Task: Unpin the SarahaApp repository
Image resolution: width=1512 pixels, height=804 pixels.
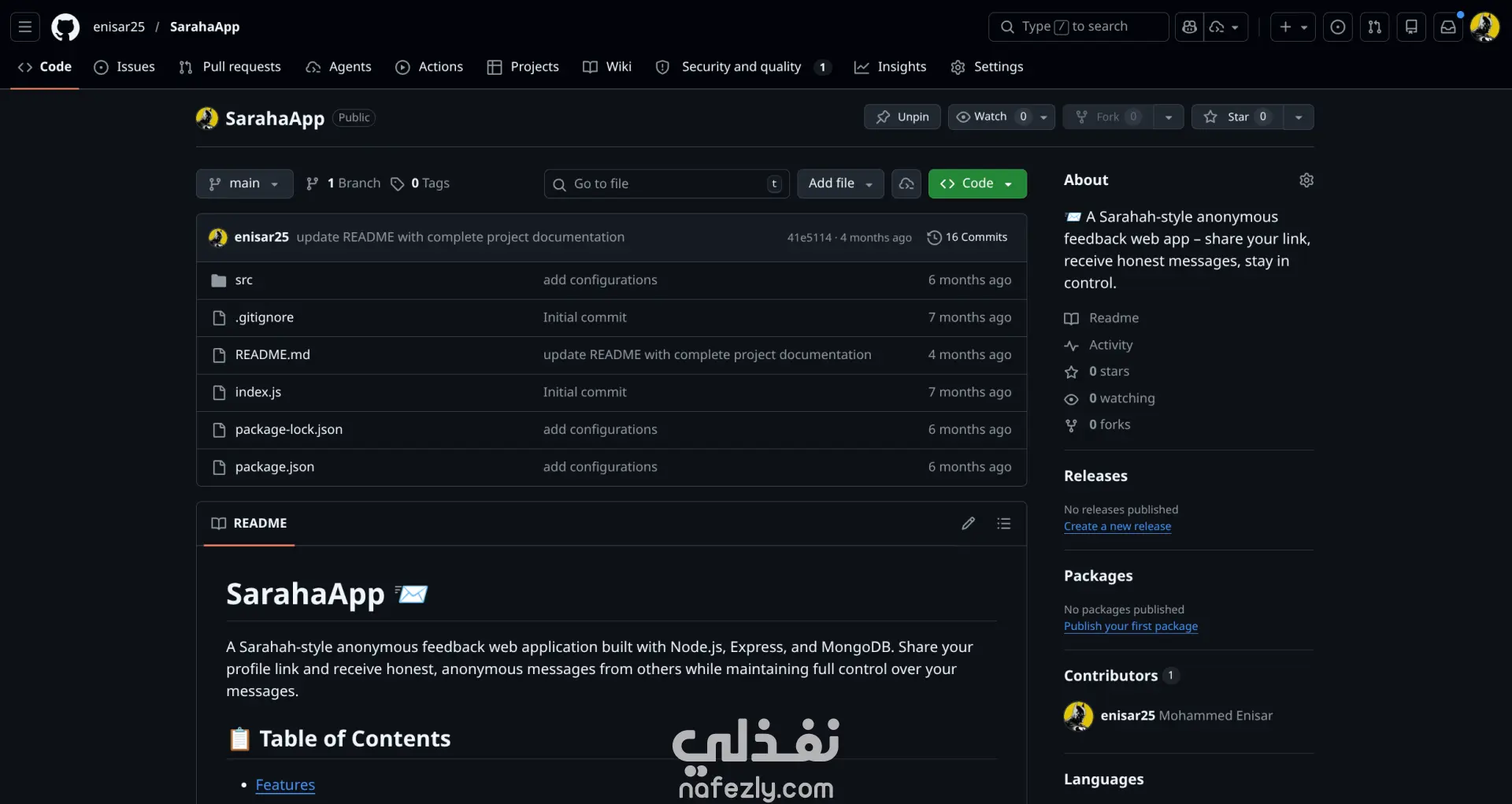Action: [x=902, y=117]
